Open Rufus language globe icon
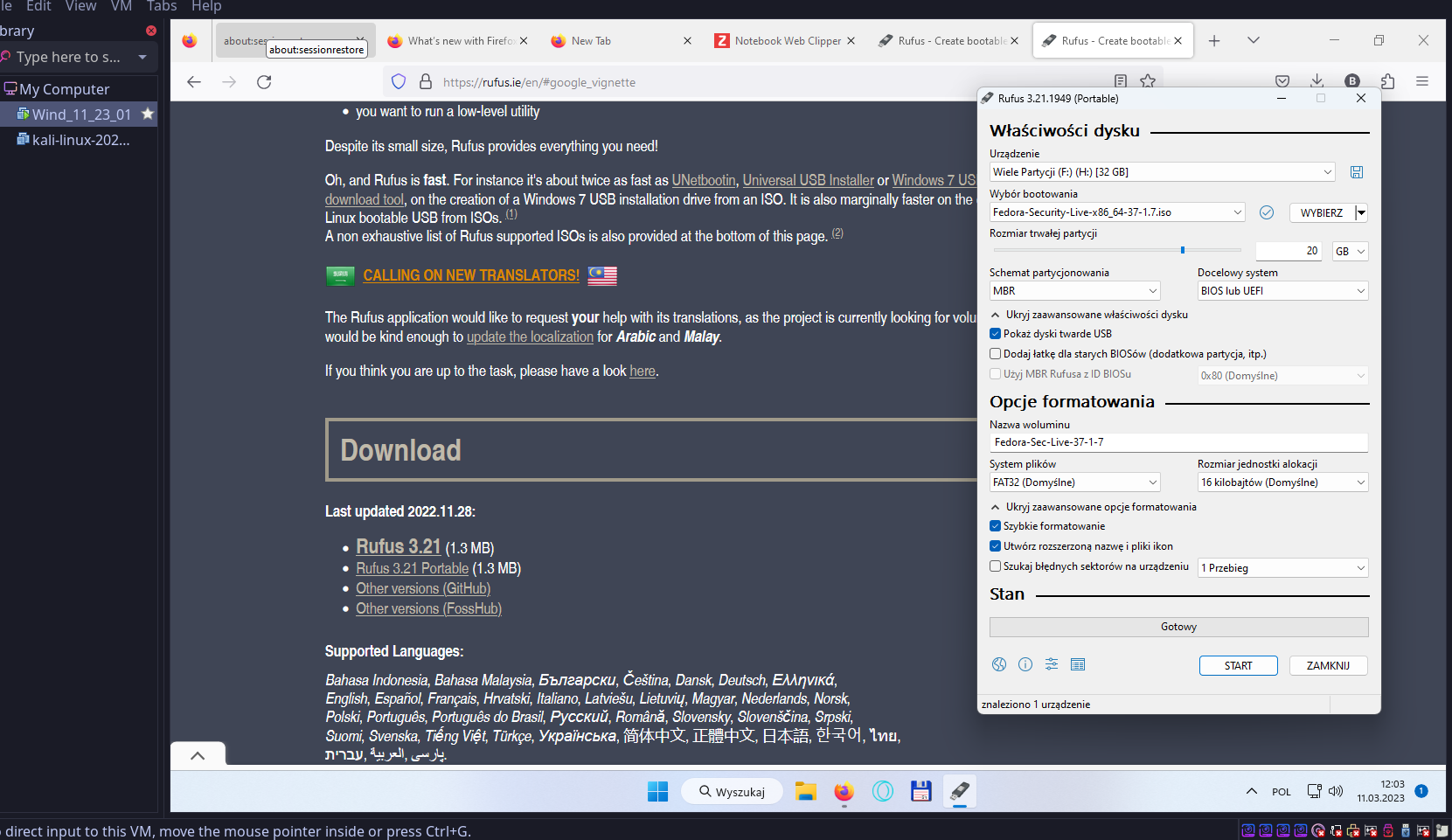Viewport: 1452px width, 840px height. tap(999, 664)
